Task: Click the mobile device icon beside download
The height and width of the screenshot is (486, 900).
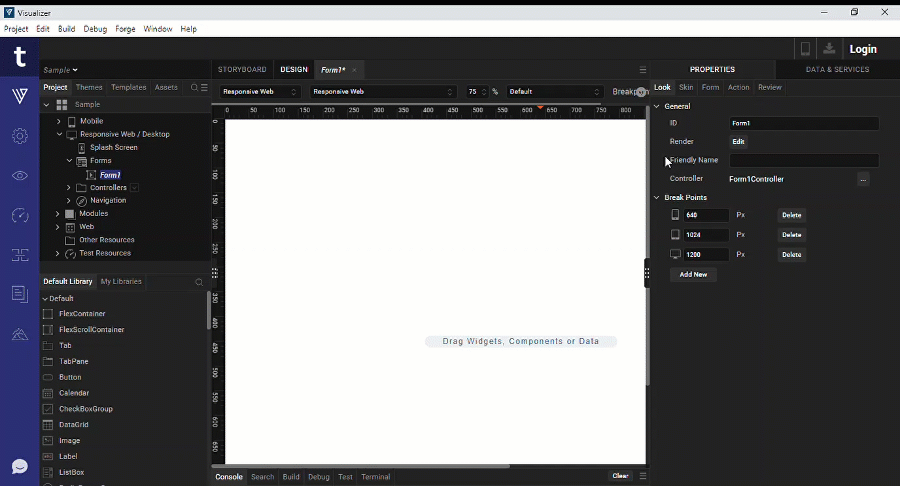Action: pyautogui.click(x=805, y=49)
